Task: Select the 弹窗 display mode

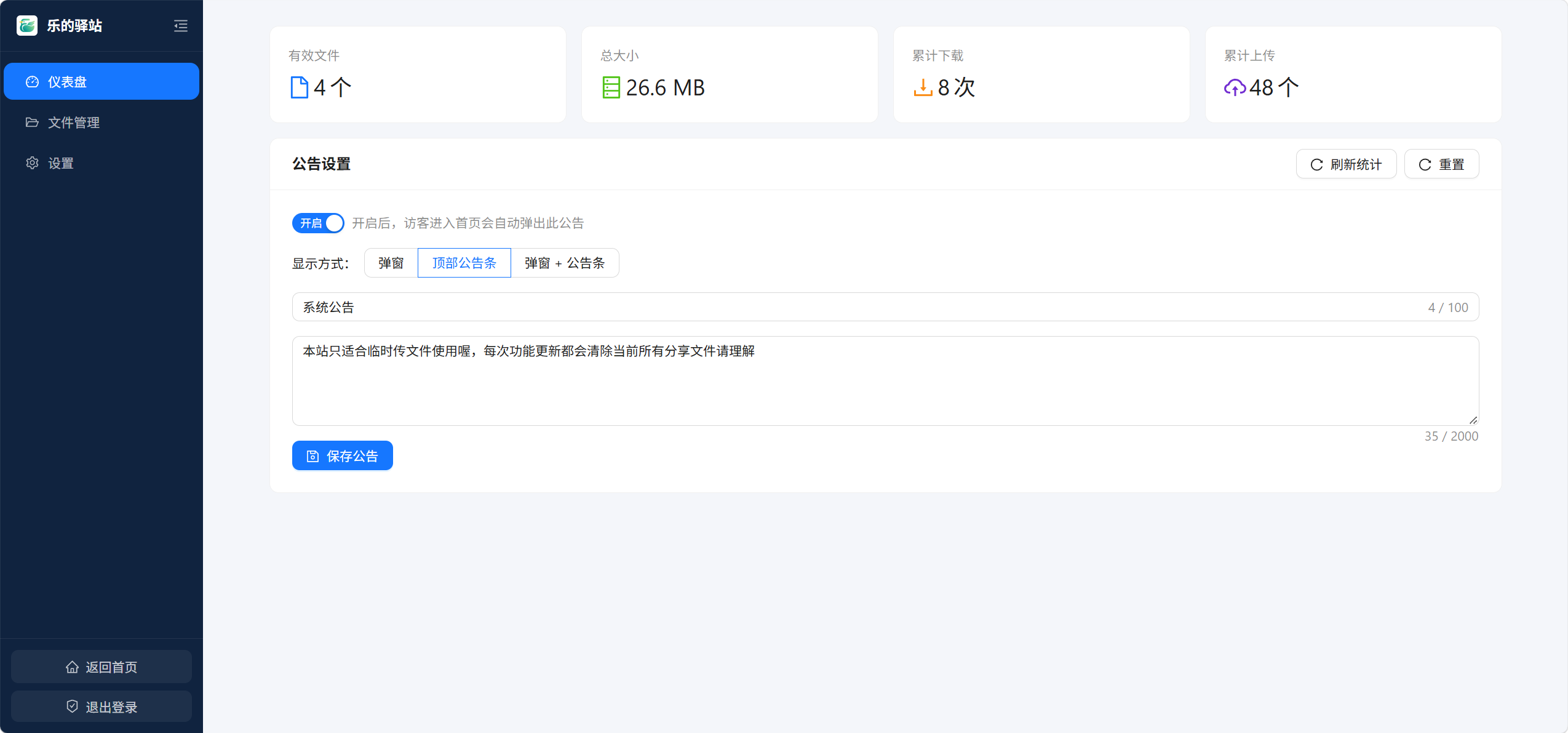Action: pos(391,263)
